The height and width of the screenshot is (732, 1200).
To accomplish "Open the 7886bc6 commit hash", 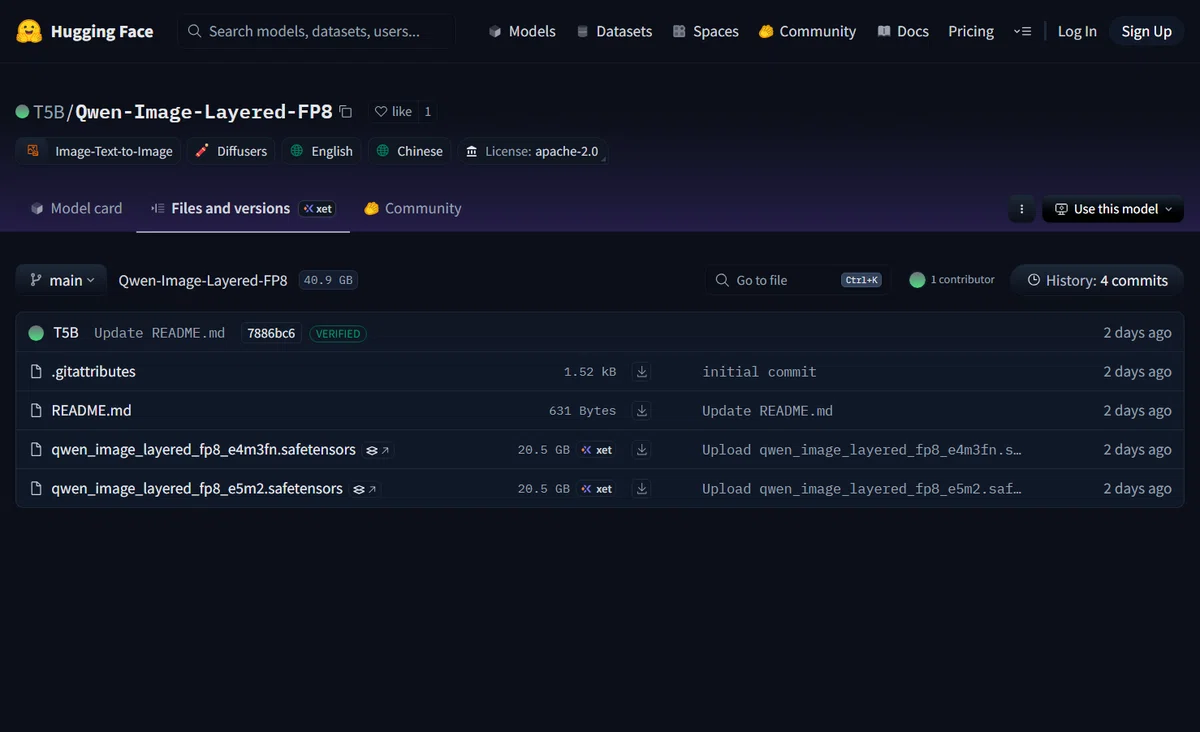I will pos(272,333).
